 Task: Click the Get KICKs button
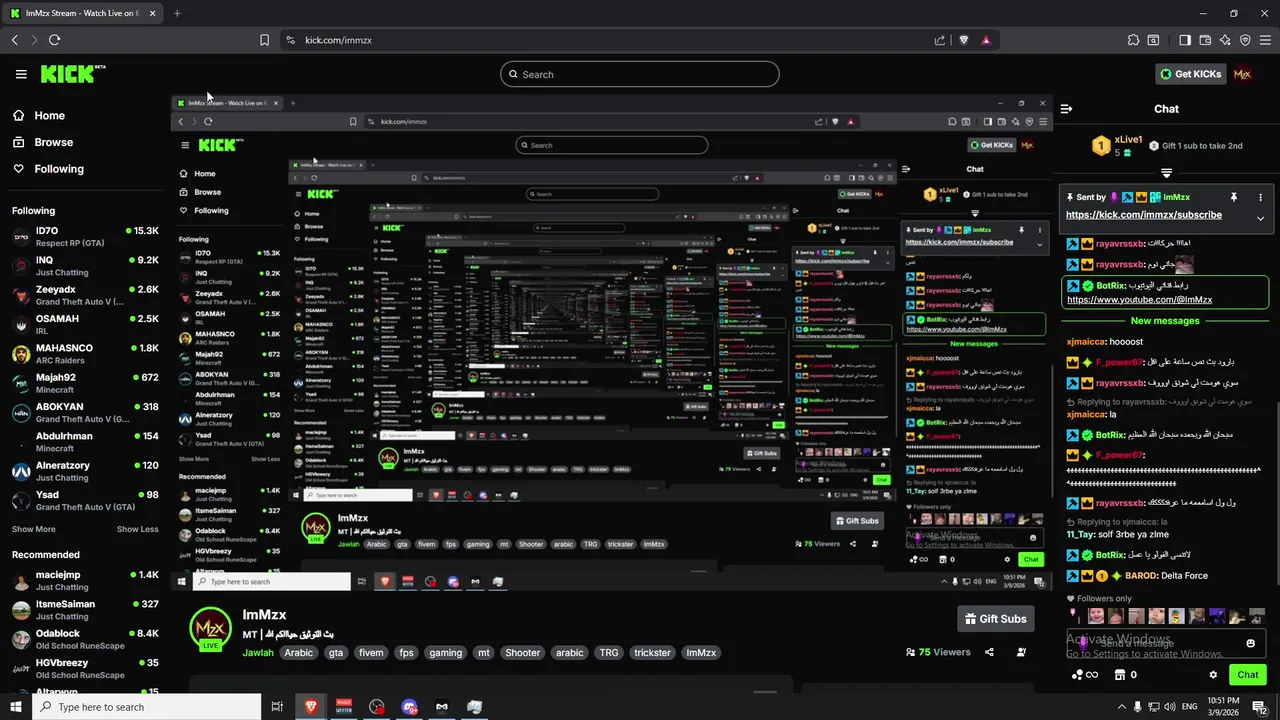click(x=1189, y=74)
